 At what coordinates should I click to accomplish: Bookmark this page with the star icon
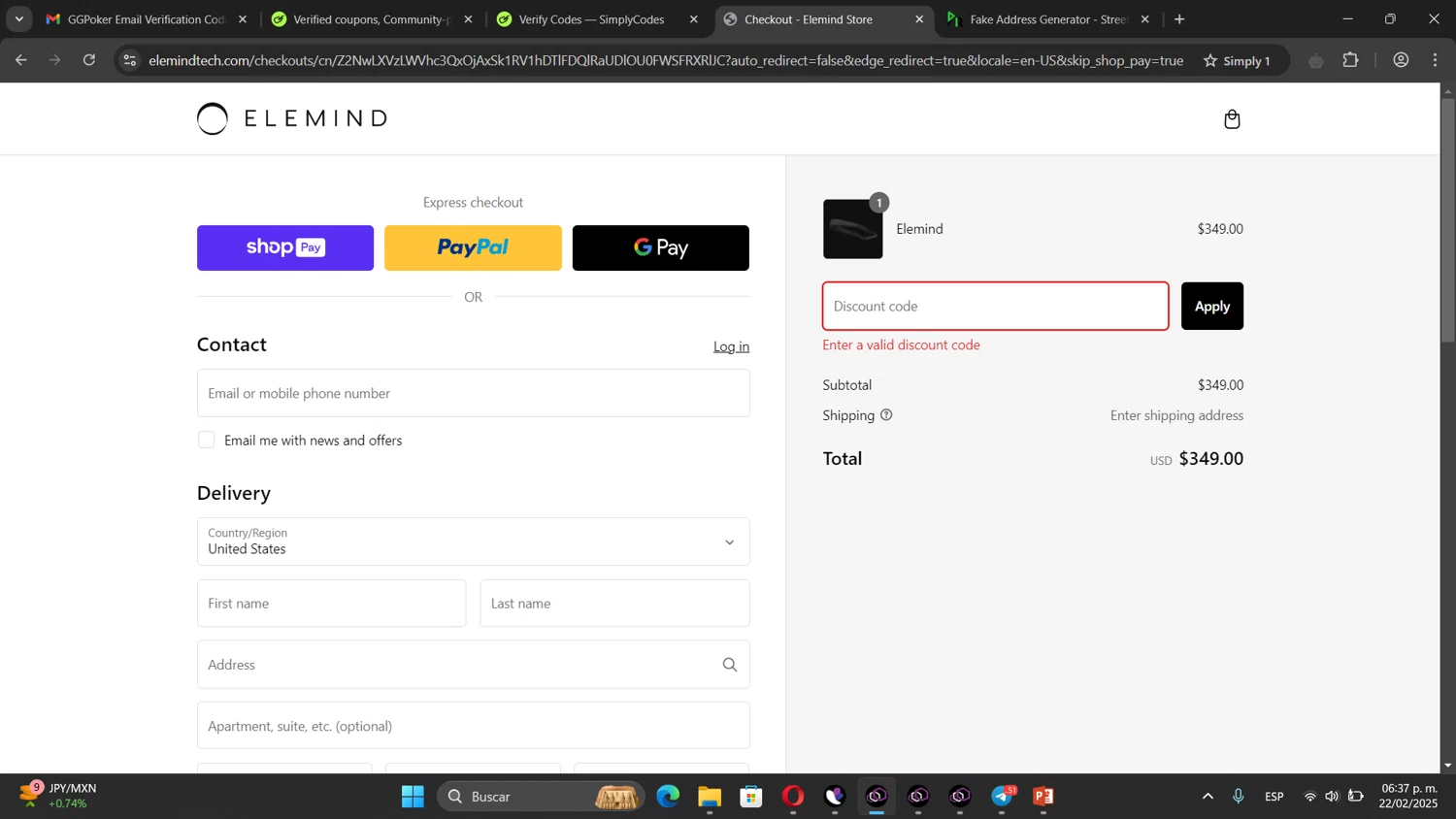tap(1210, 60)
